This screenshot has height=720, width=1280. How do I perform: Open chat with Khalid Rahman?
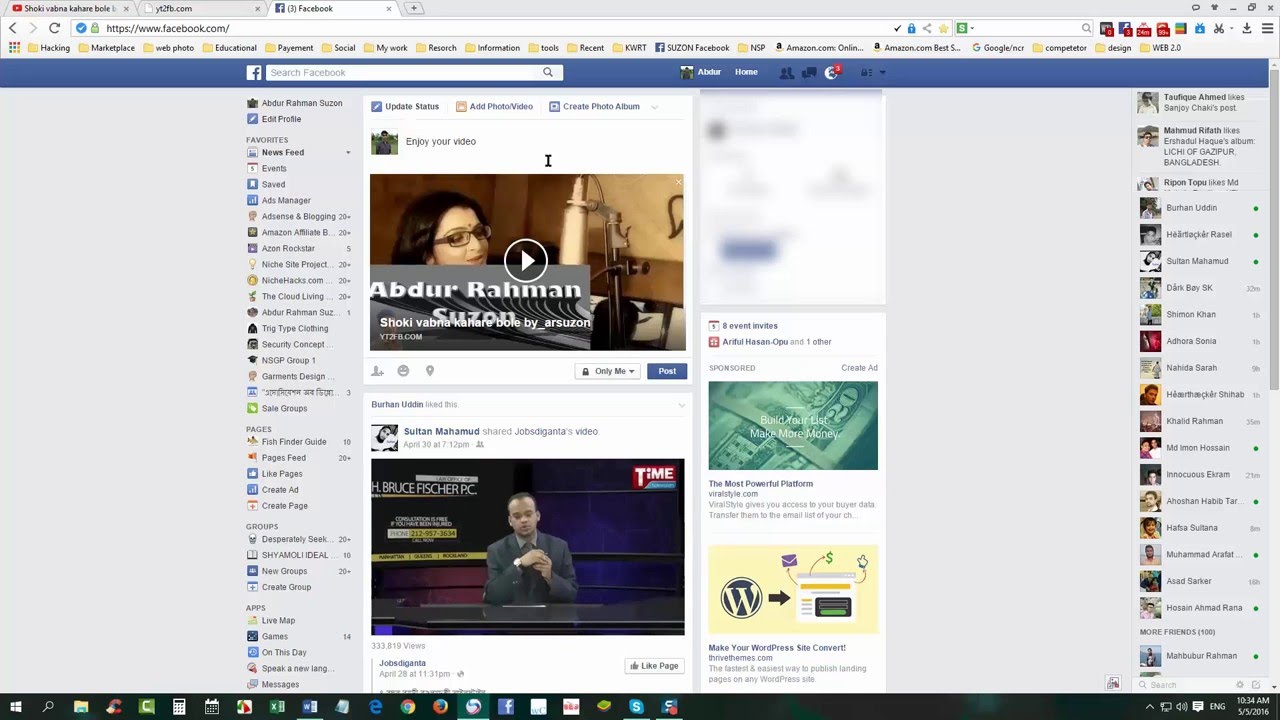tap(1200, 421)
